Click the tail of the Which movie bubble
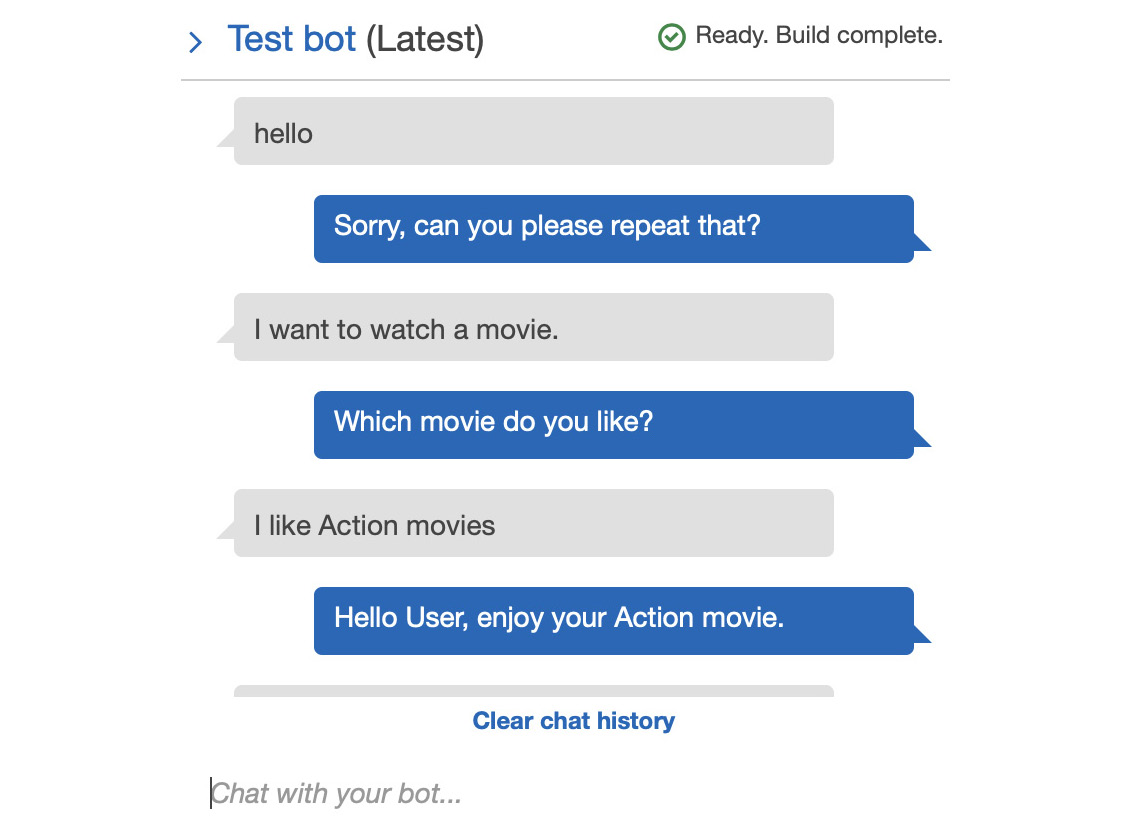1135x823 pixels. 922,439
